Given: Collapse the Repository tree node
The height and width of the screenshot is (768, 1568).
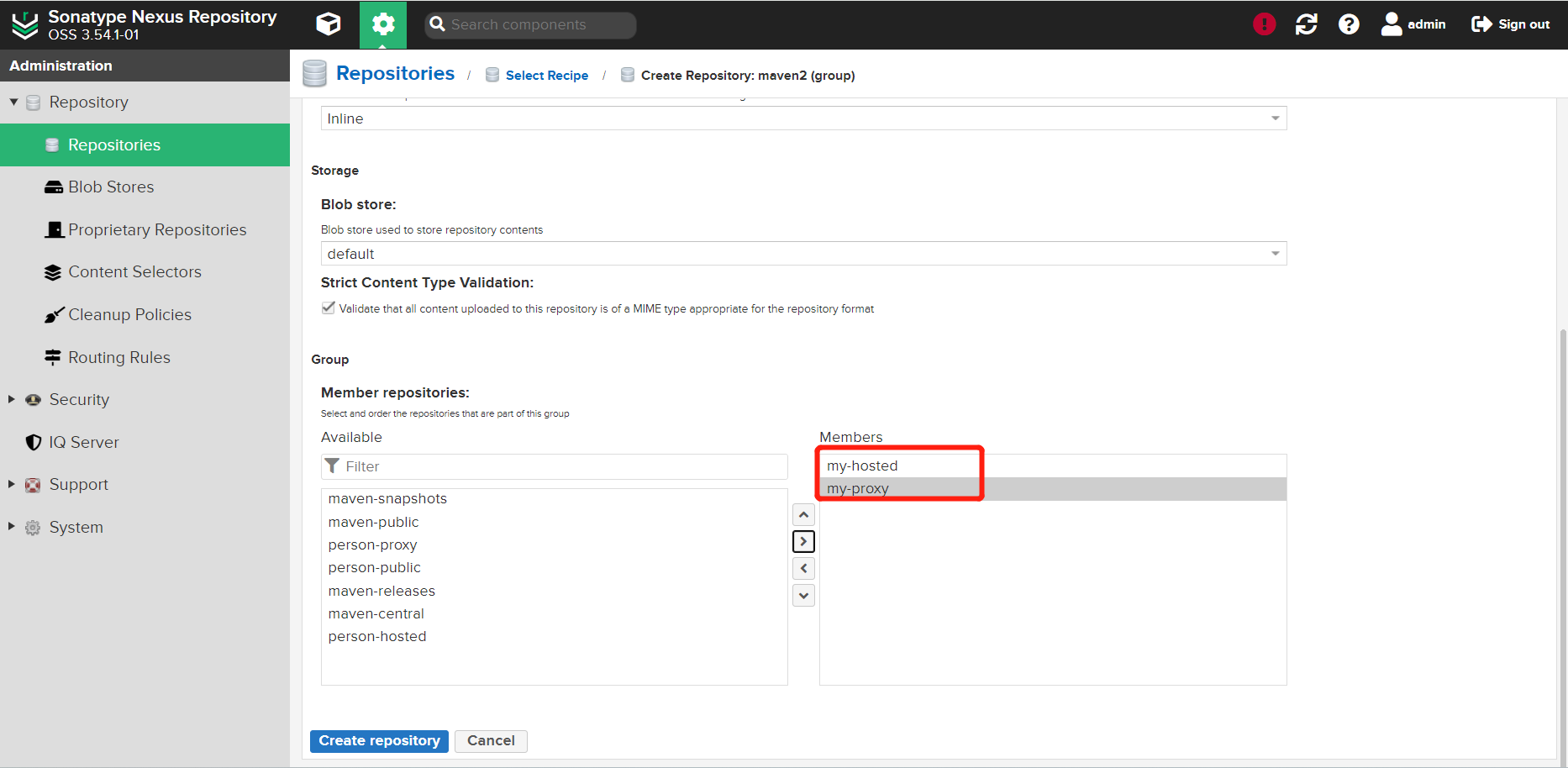Looking at the screenshot, I should 13,102.
